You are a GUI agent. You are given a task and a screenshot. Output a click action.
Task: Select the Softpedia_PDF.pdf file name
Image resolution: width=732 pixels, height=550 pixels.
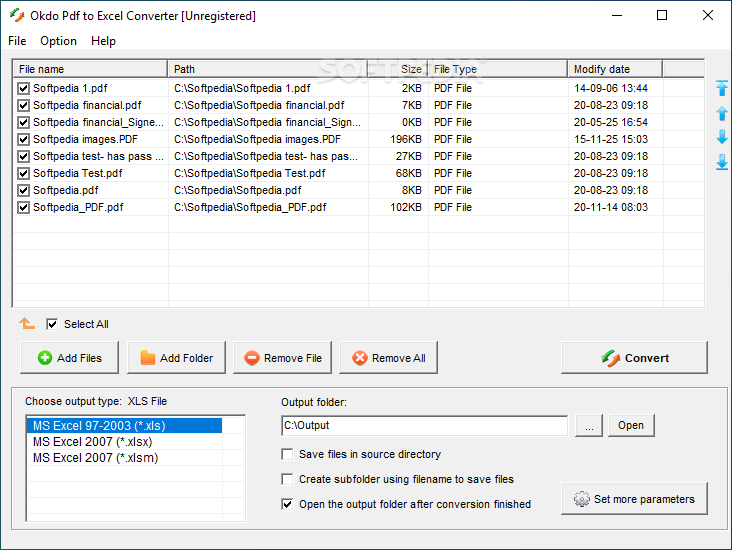tap(78, 207)
